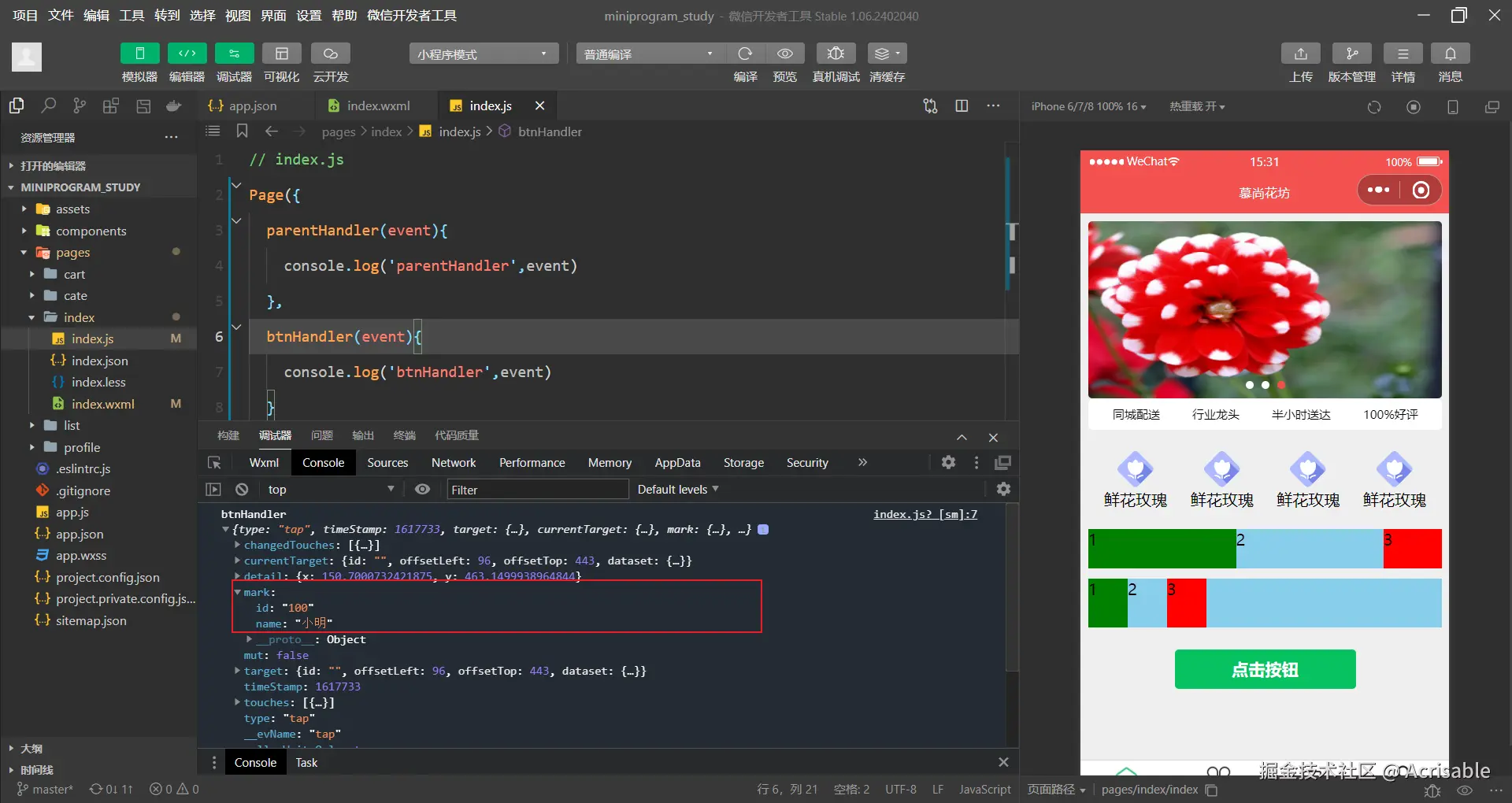1512x803 pixels.
Task: Clear the console output
Action: point(242,489)
